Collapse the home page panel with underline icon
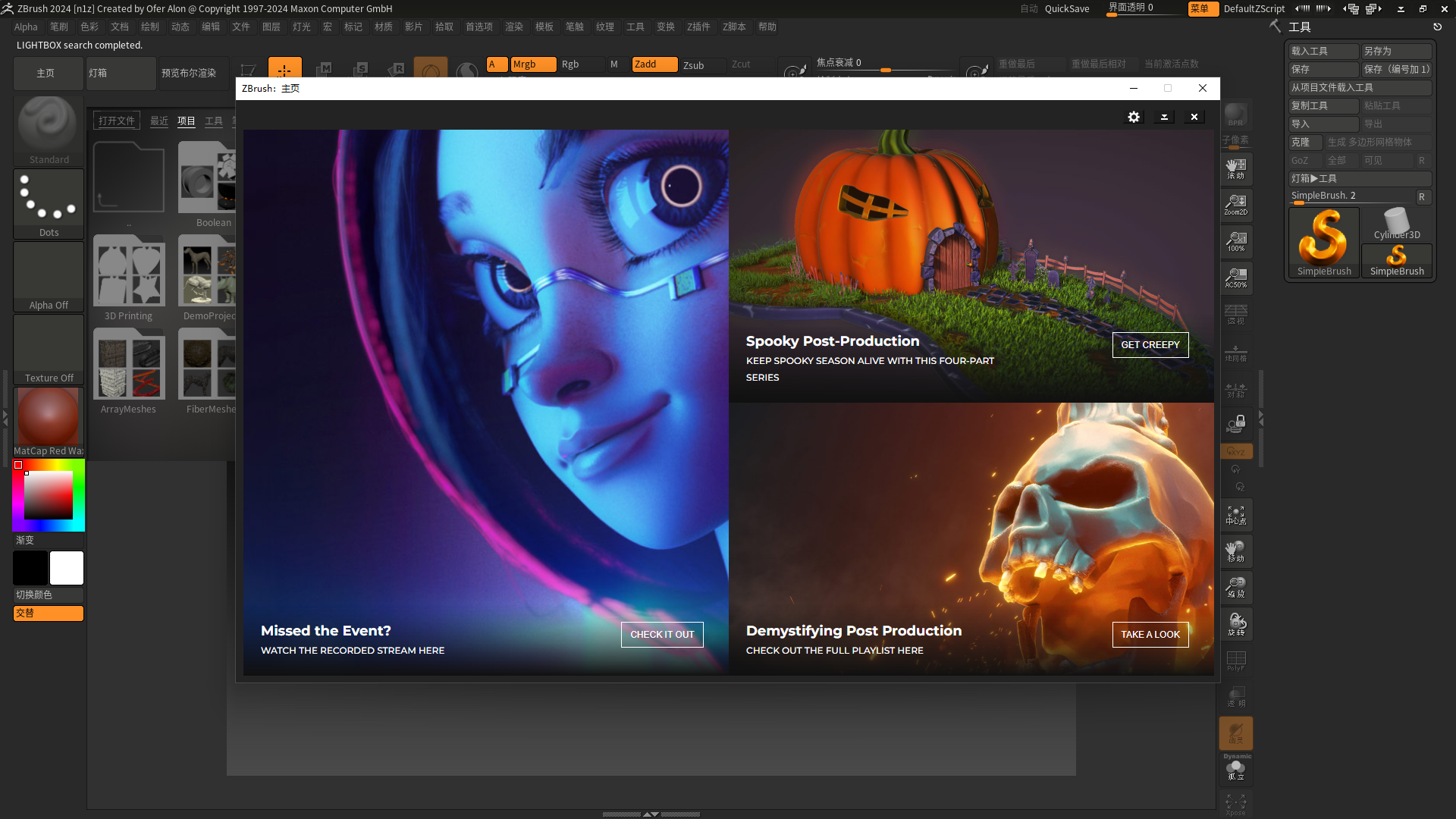The height and width of the screenshot is (819, 1456). pyautogui.click(x=1164, y=117)
